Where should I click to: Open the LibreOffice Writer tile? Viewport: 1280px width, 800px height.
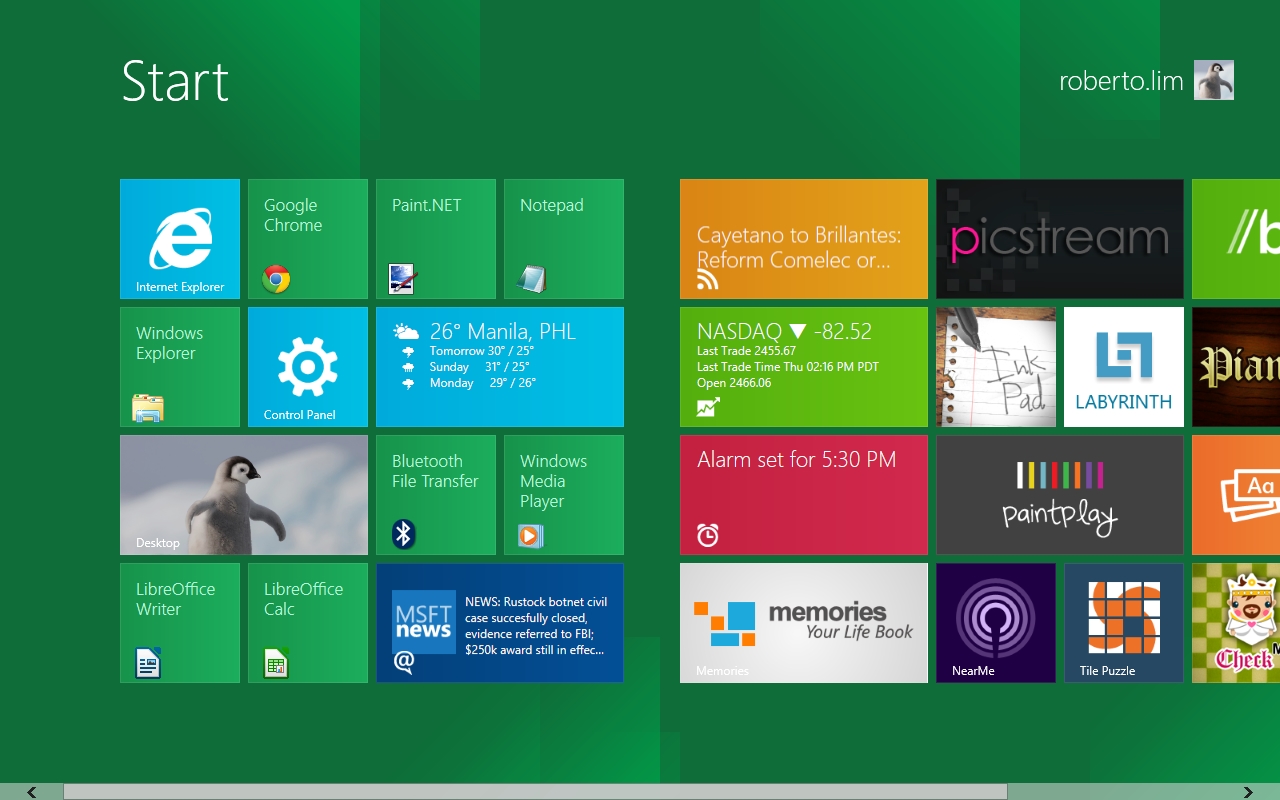point(180,623)
